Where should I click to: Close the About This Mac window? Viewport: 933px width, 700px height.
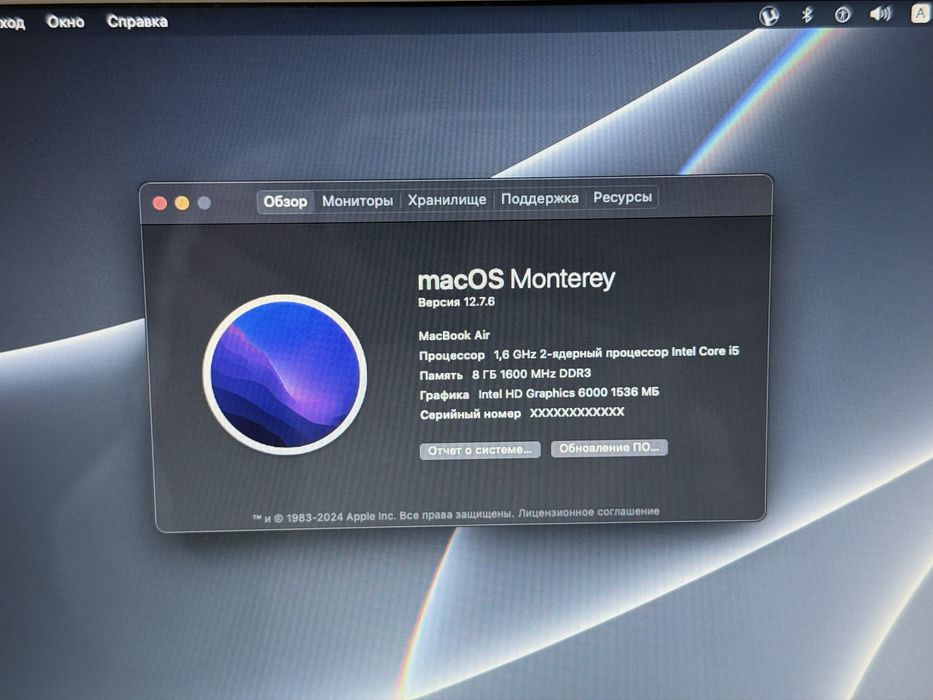[159, 204]
